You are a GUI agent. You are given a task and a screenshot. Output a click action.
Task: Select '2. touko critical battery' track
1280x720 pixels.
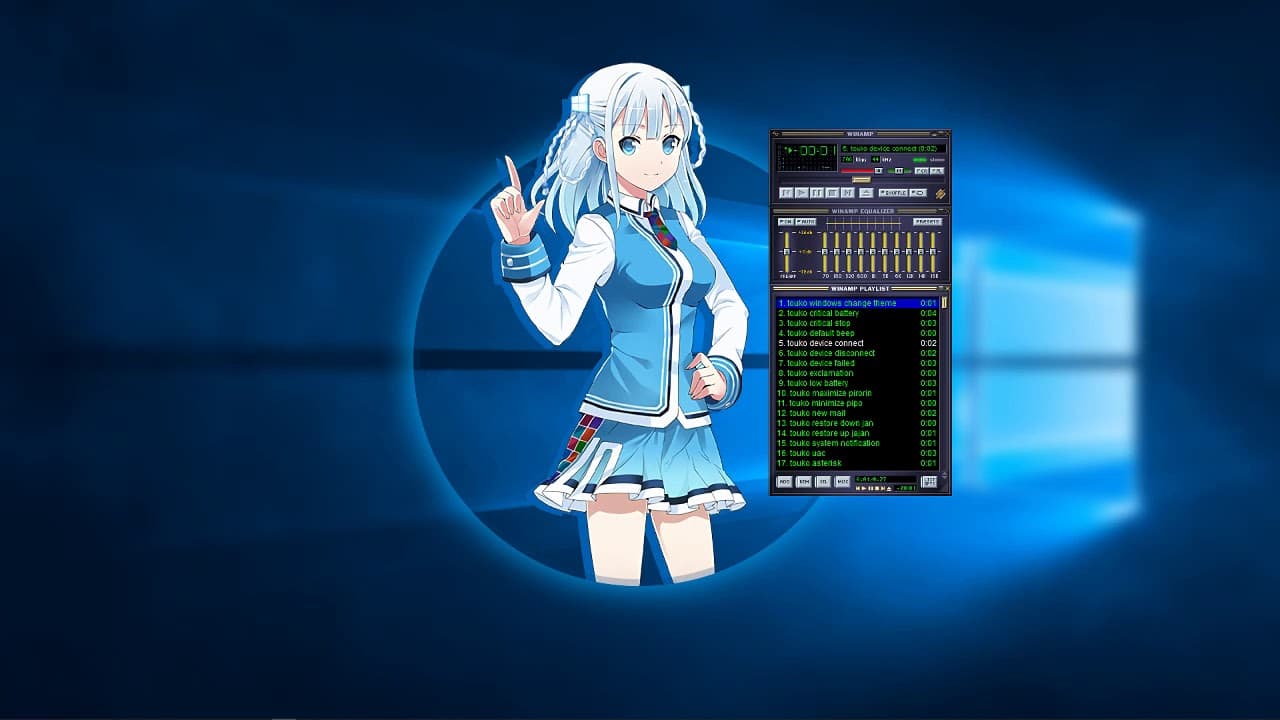tap(857, 313)
